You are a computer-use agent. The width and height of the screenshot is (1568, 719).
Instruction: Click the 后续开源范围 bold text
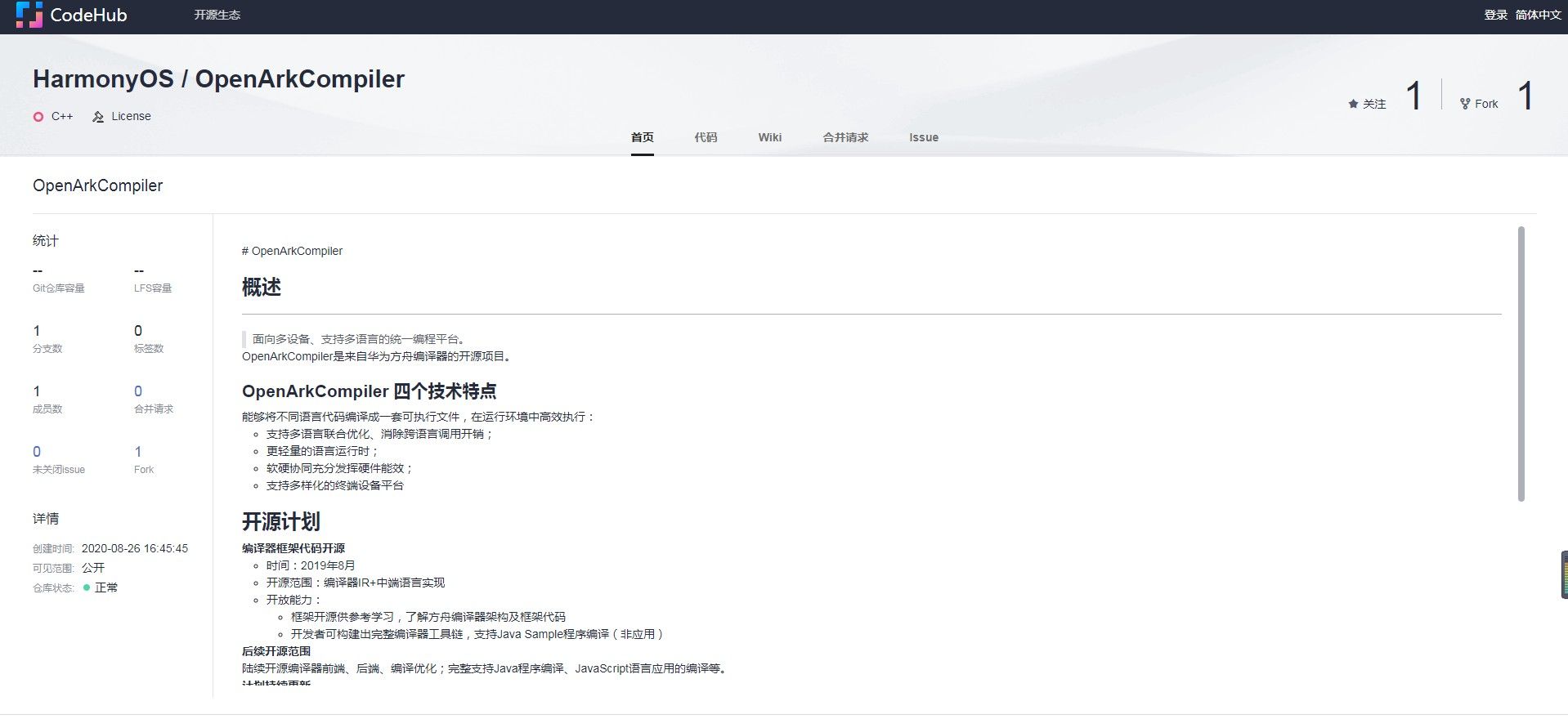[276, 651]
